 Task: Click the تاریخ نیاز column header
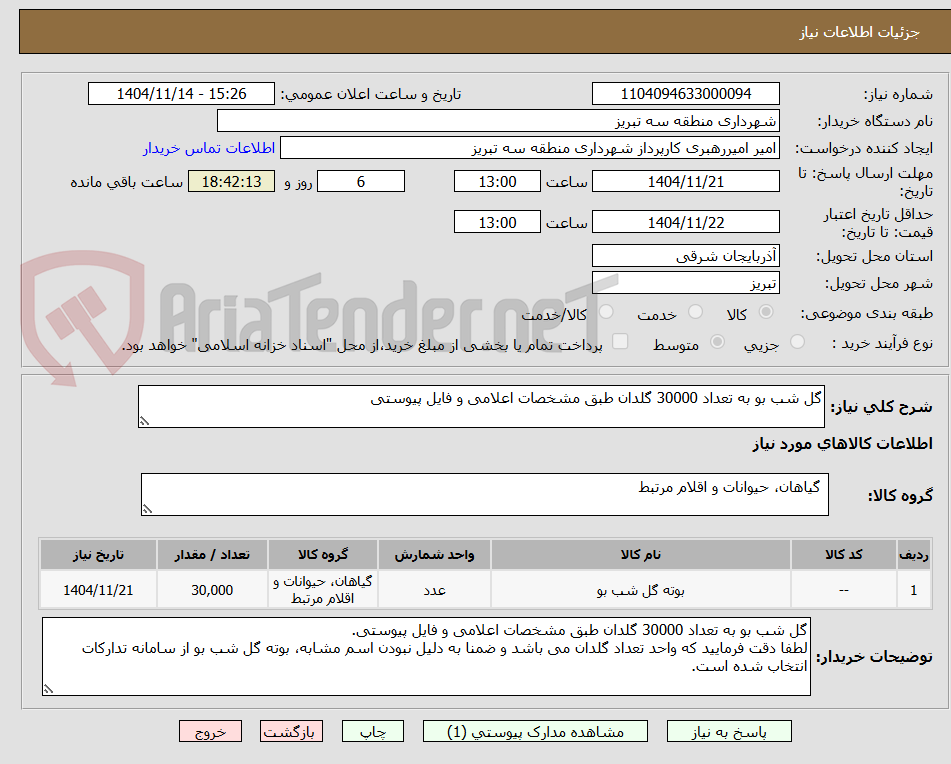tap(98, 555)
